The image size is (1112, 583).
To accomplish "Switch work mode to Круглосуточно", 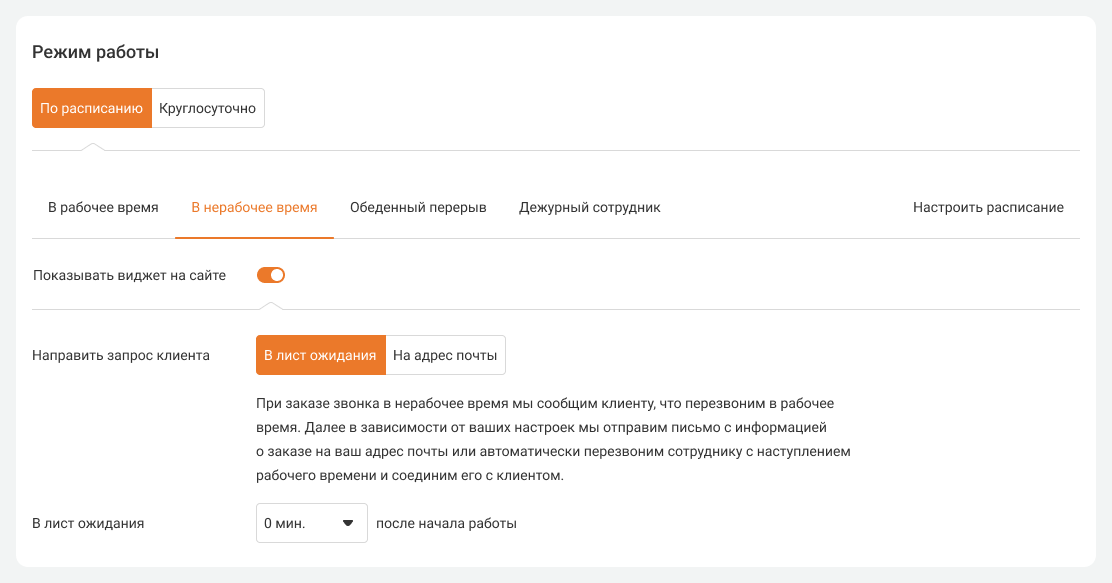I will click(x=208, y=108).
